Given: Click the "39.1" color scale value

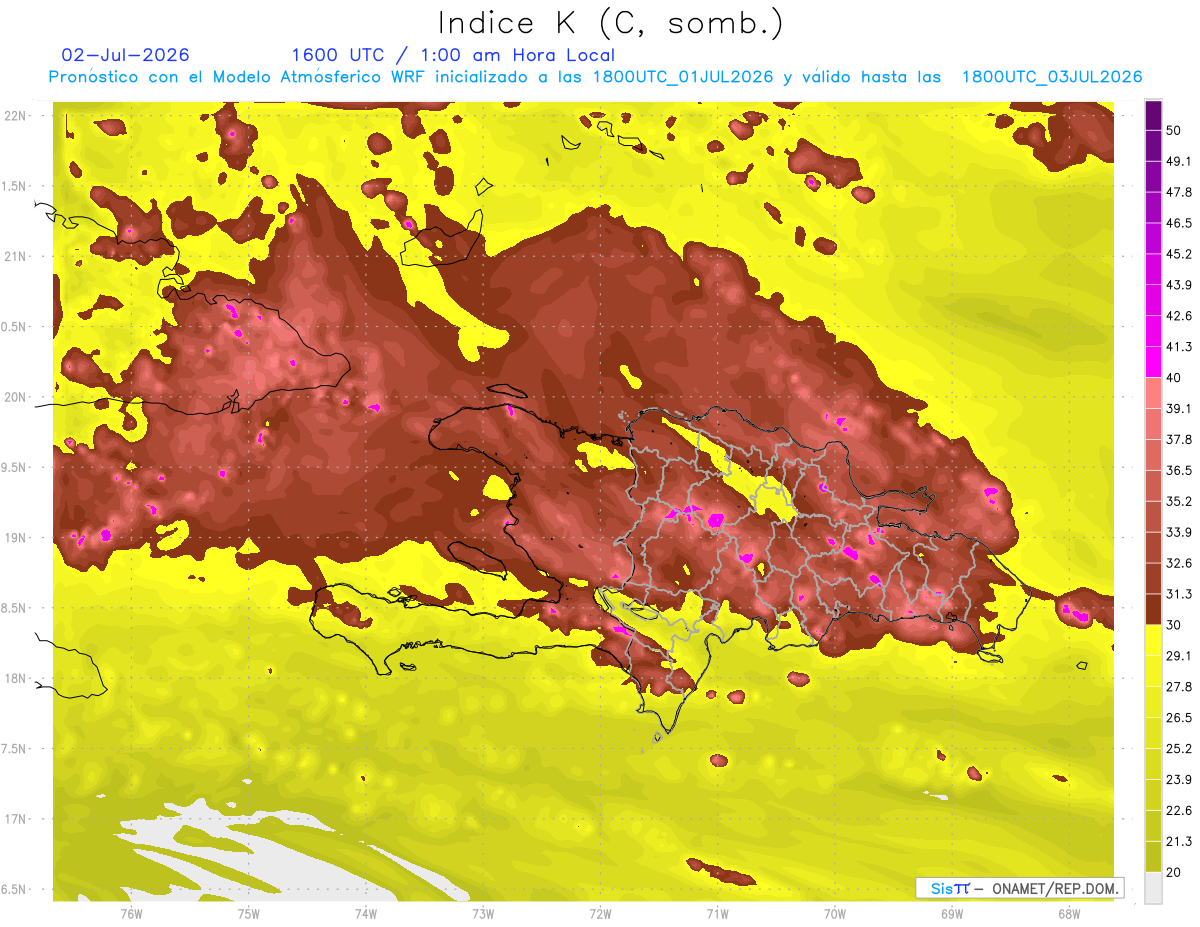Looking at the screenshot, I should (1179, 408).
